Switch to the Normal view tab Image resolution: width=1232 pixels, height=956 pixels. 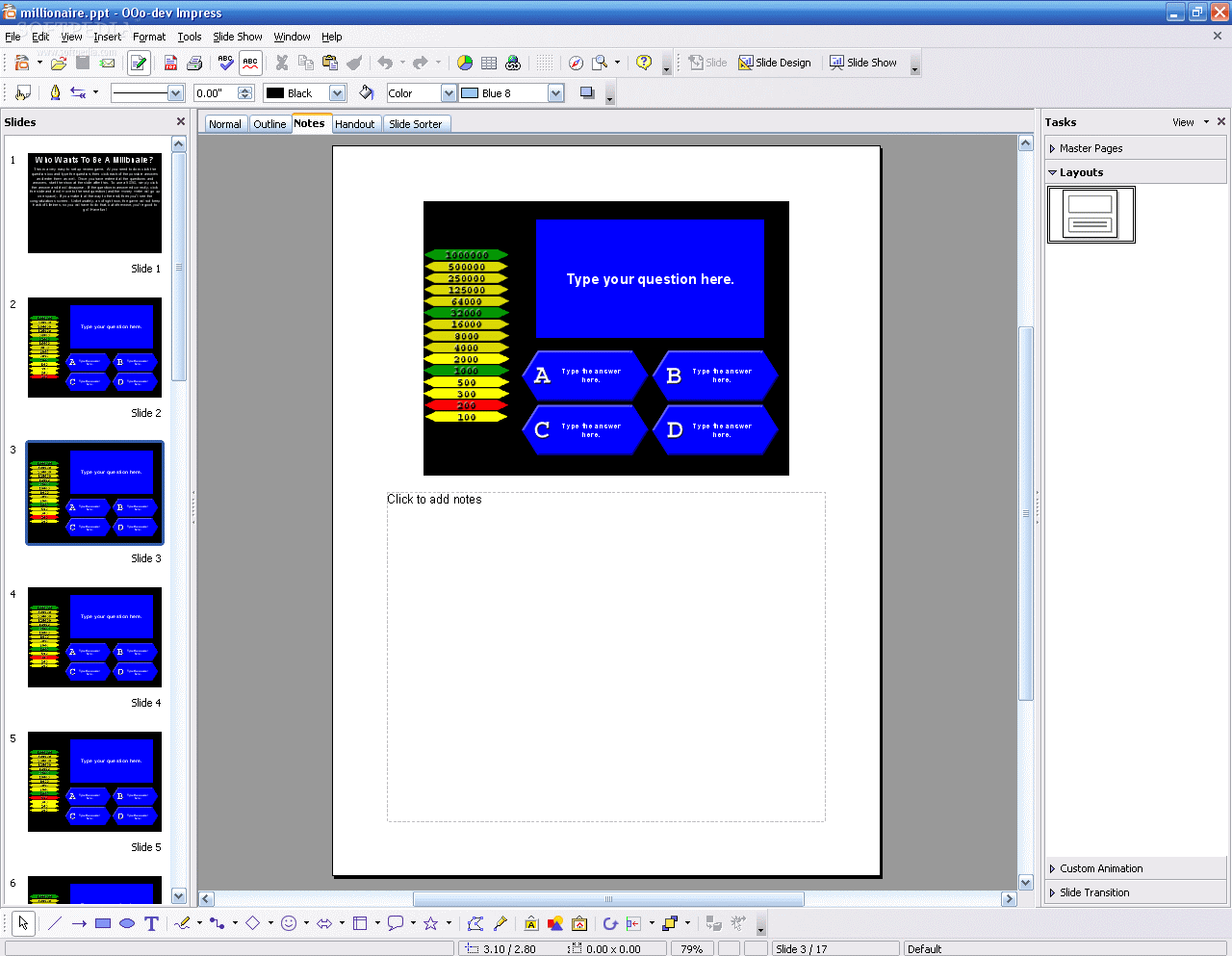(225, 124)
